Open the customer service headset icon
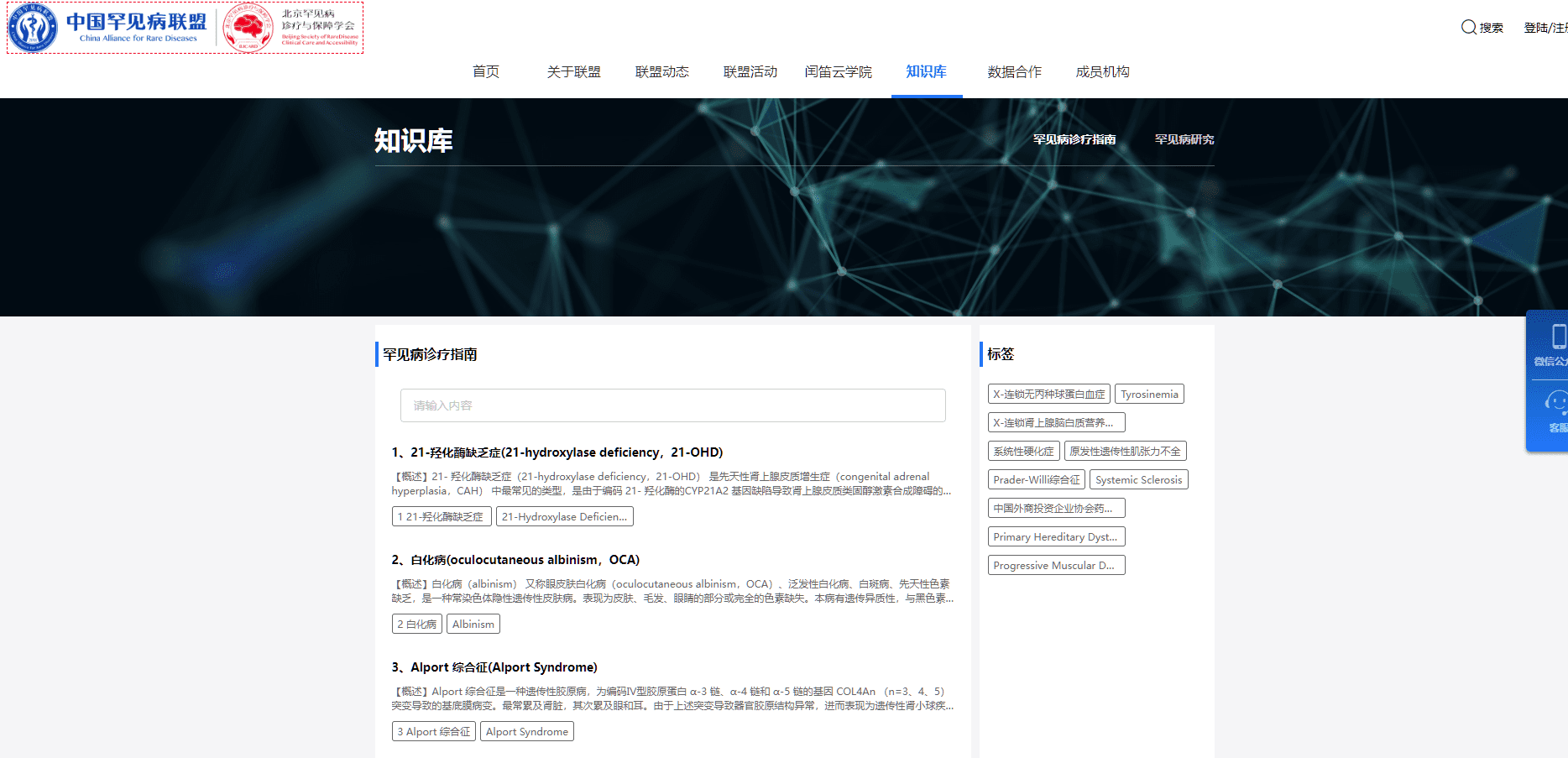The width and height of the screenshot is (1568, 758). coord(1557,404)
